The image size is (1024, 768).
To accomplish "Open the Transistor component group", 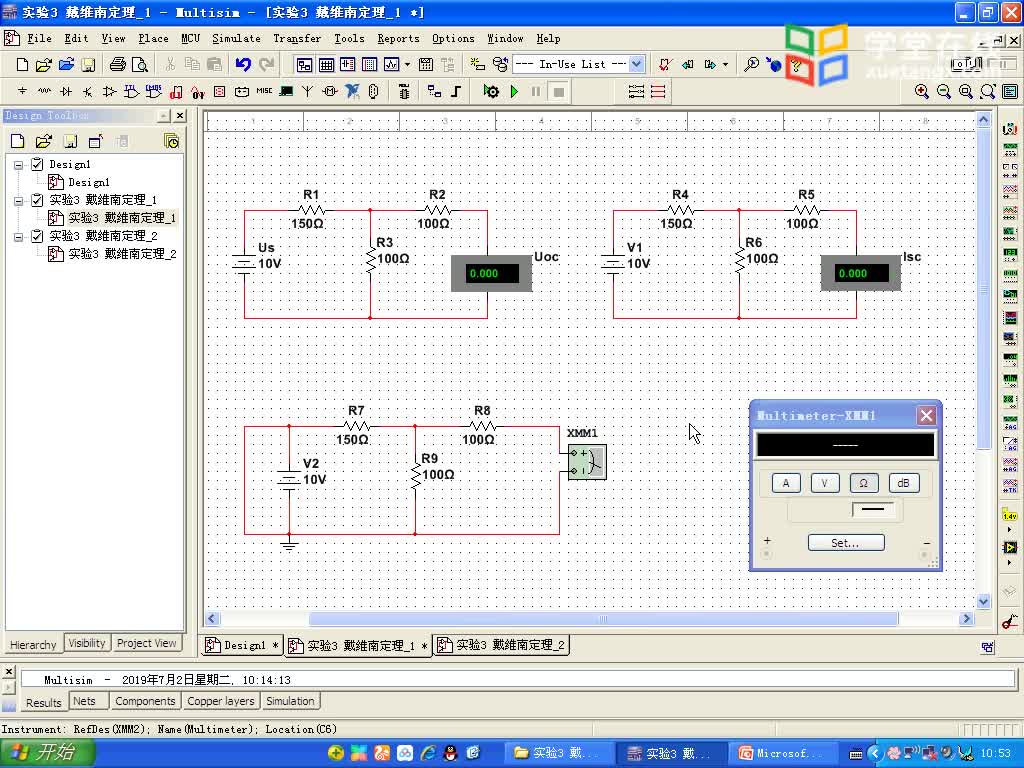I will (x=88, y=91).
